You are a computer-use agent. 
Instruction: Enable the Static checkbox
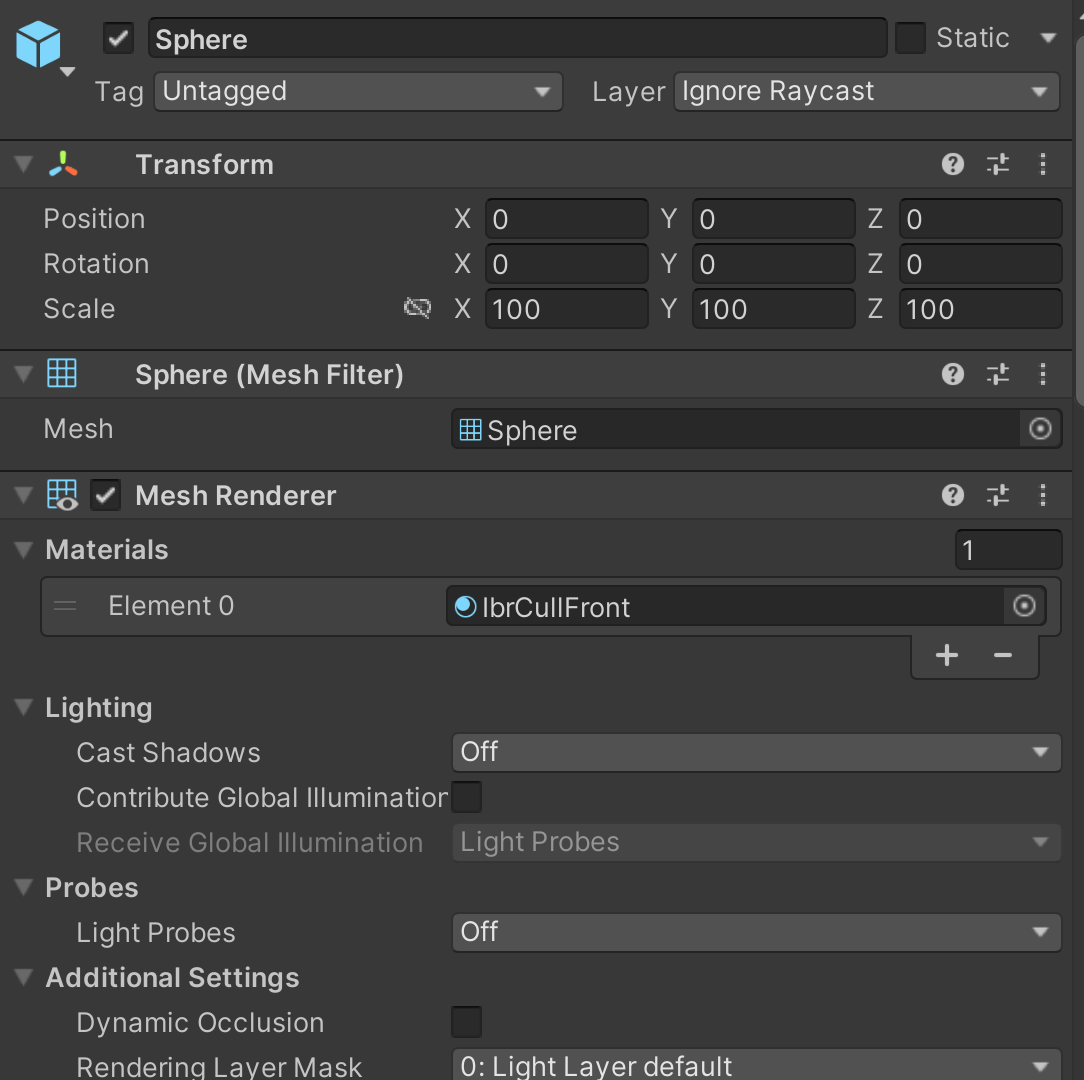pyautogui.click(x=913, y=37)
